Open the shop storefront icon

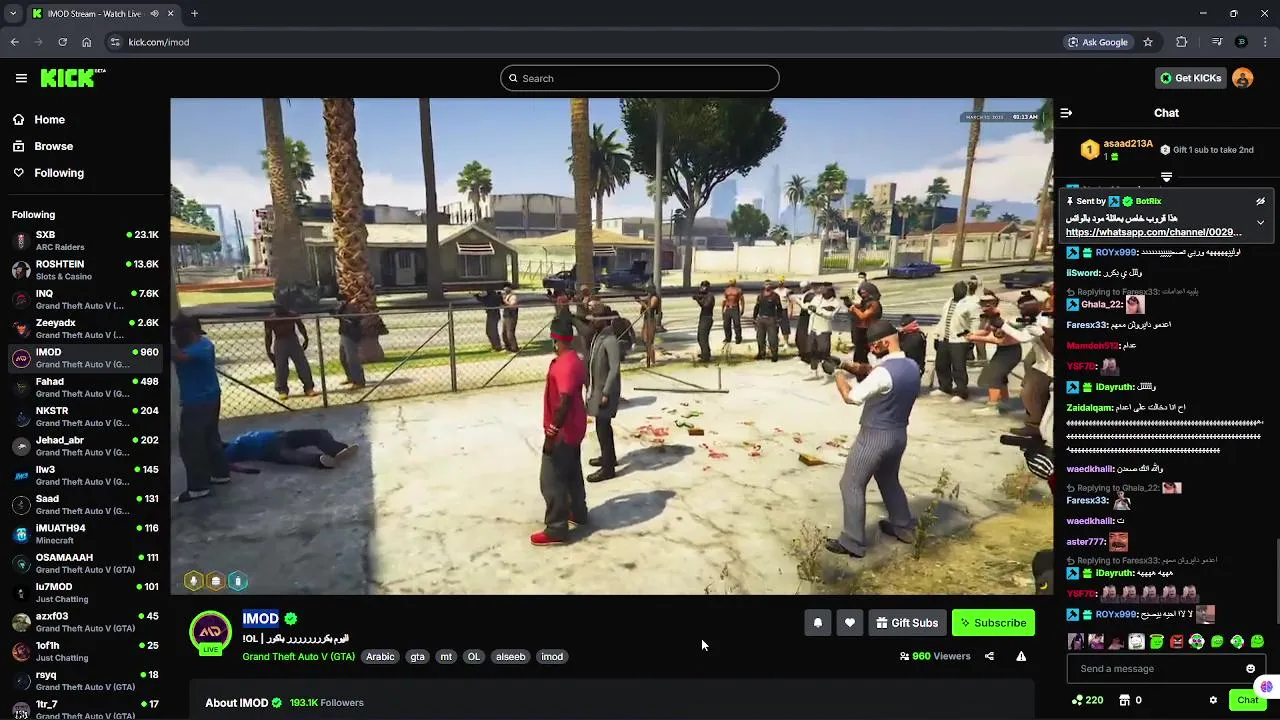(x=1124, y=700)
